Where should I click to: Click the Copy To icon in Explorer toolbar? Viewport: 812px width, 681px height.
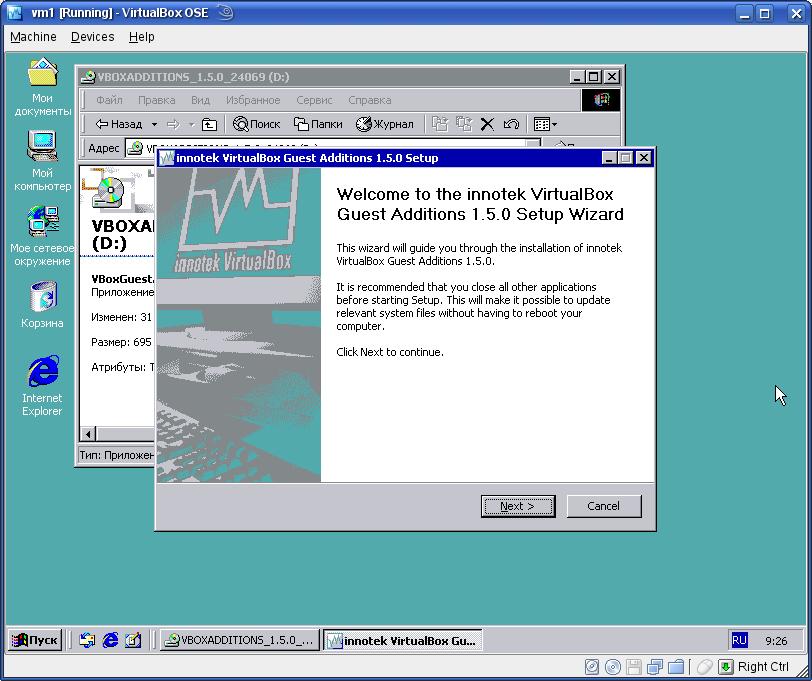tap(463, 124)
